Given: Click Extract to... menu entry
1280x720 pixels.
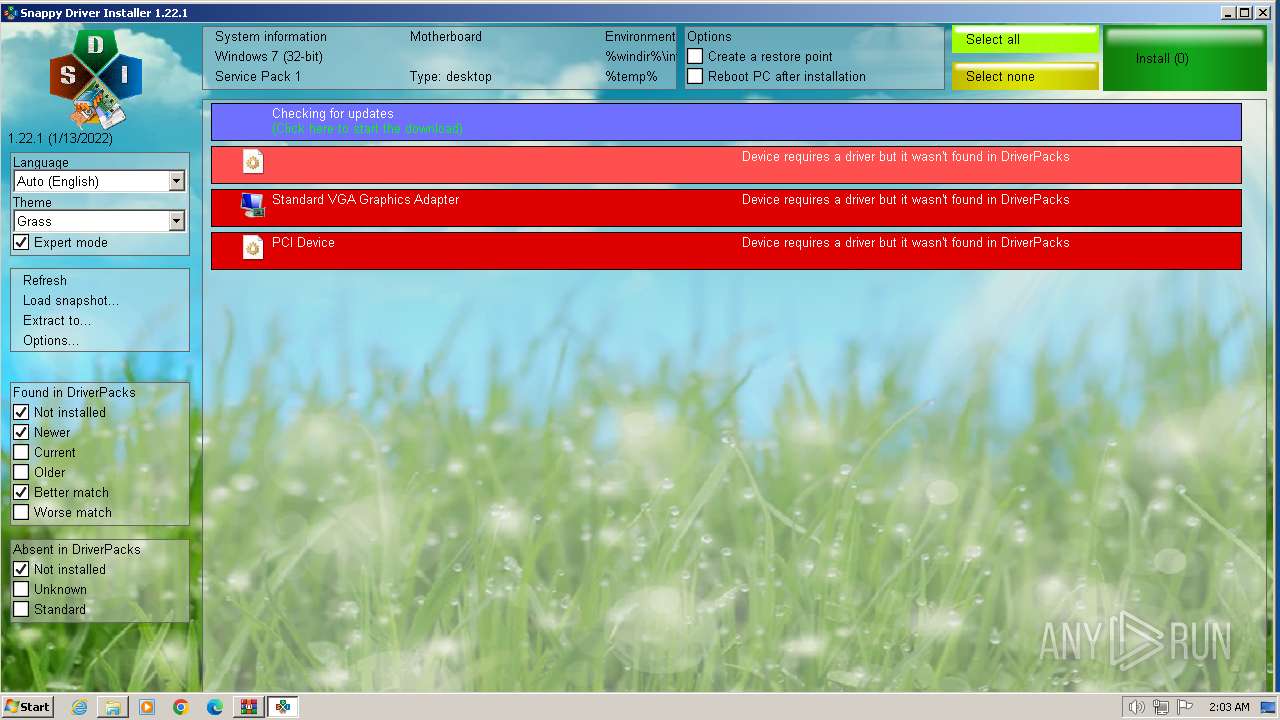Looking at the screenshot, I should (x=57, y=321).
